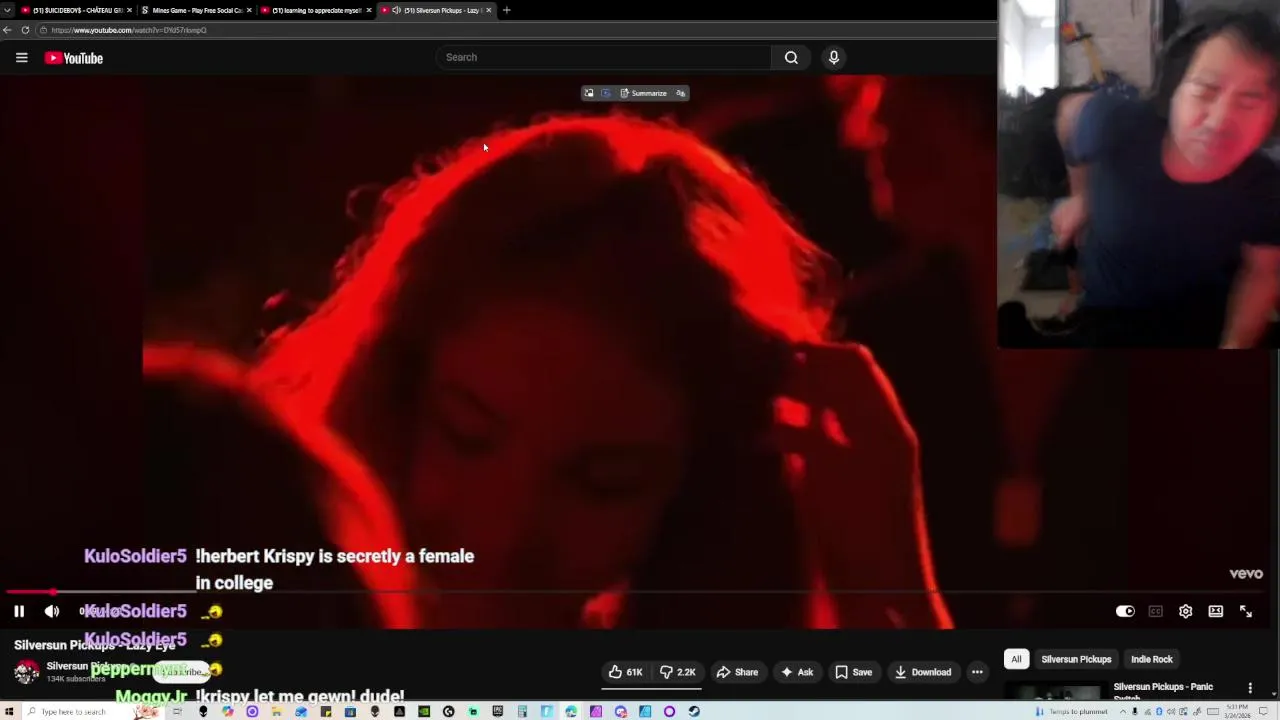Open the Ask AI button
This screenshot has height=720, width=1280.
point(796,672)
